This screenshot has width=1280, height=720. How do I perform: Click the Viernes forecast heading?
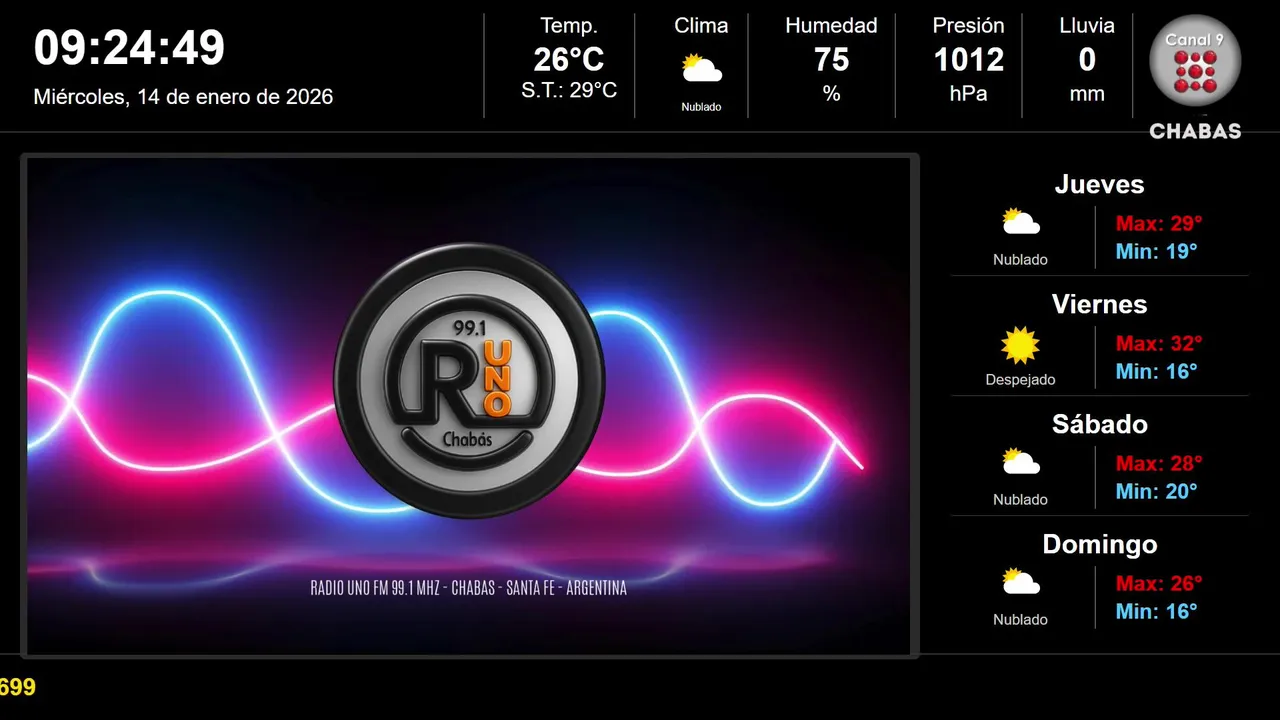[x=1099, y=304]
